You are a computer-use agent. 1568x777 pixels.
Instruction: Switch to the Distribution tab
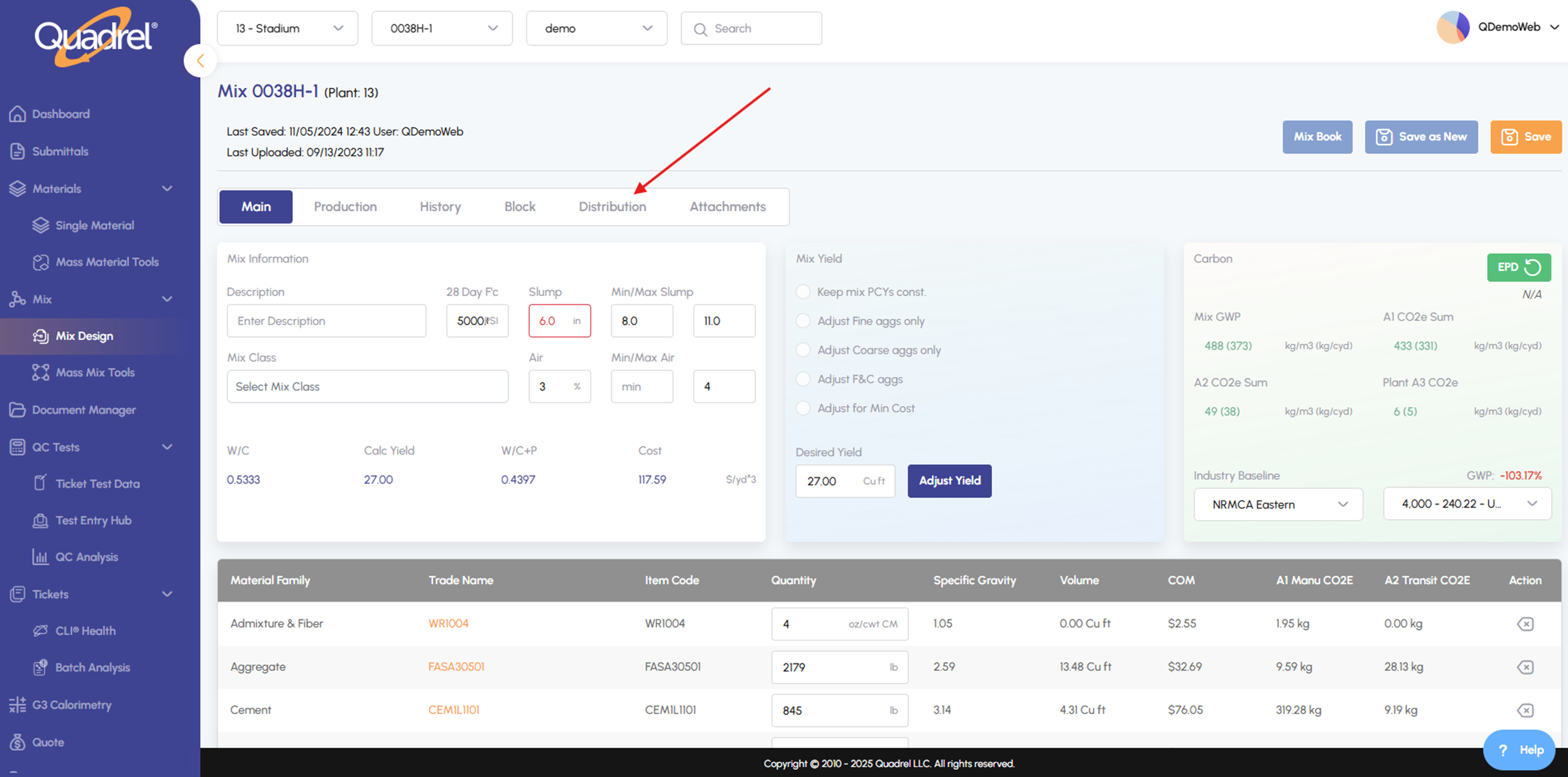[612, 207]
